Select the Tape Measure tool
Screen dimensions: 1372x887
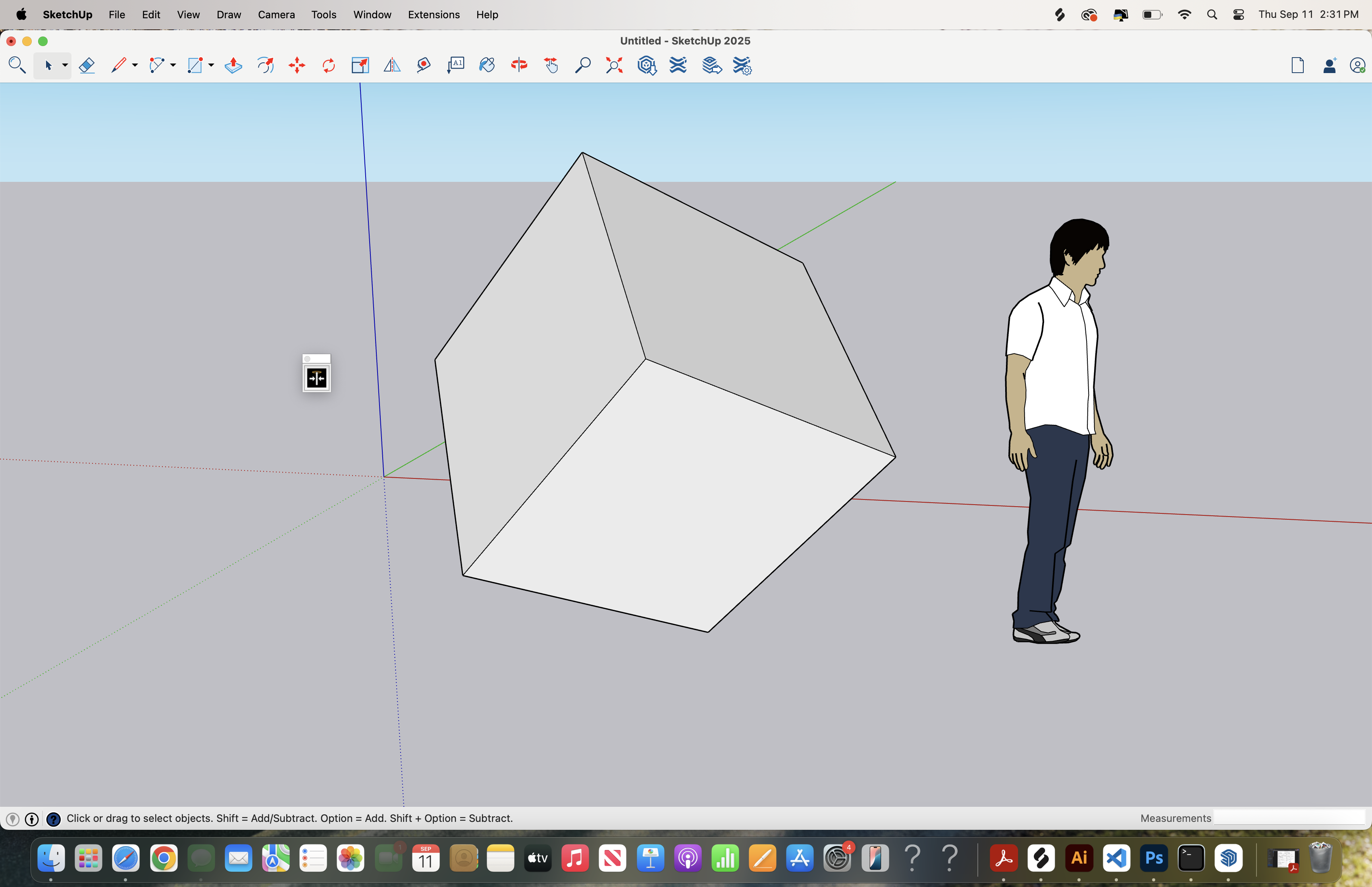pyautogui.click(x=423, y=65)
